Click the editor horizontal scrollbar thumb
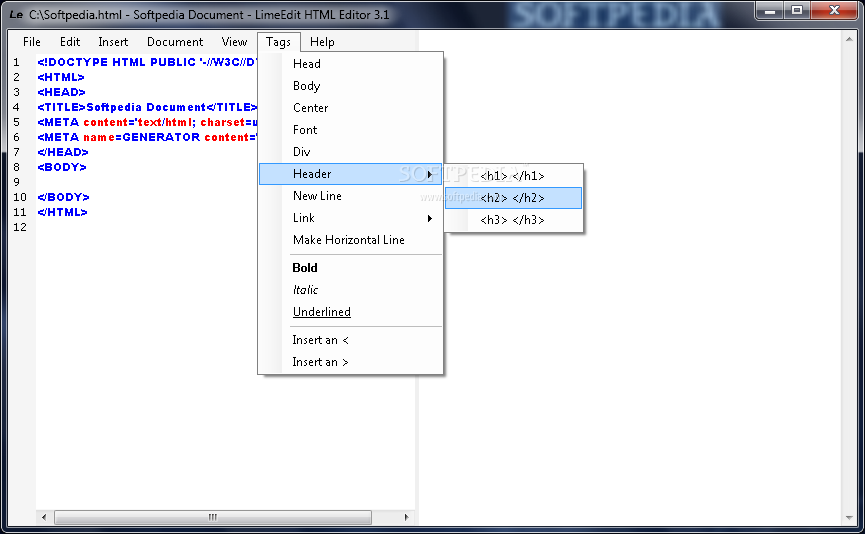Viewport: 865px width, 534px height. pos(213,517)
